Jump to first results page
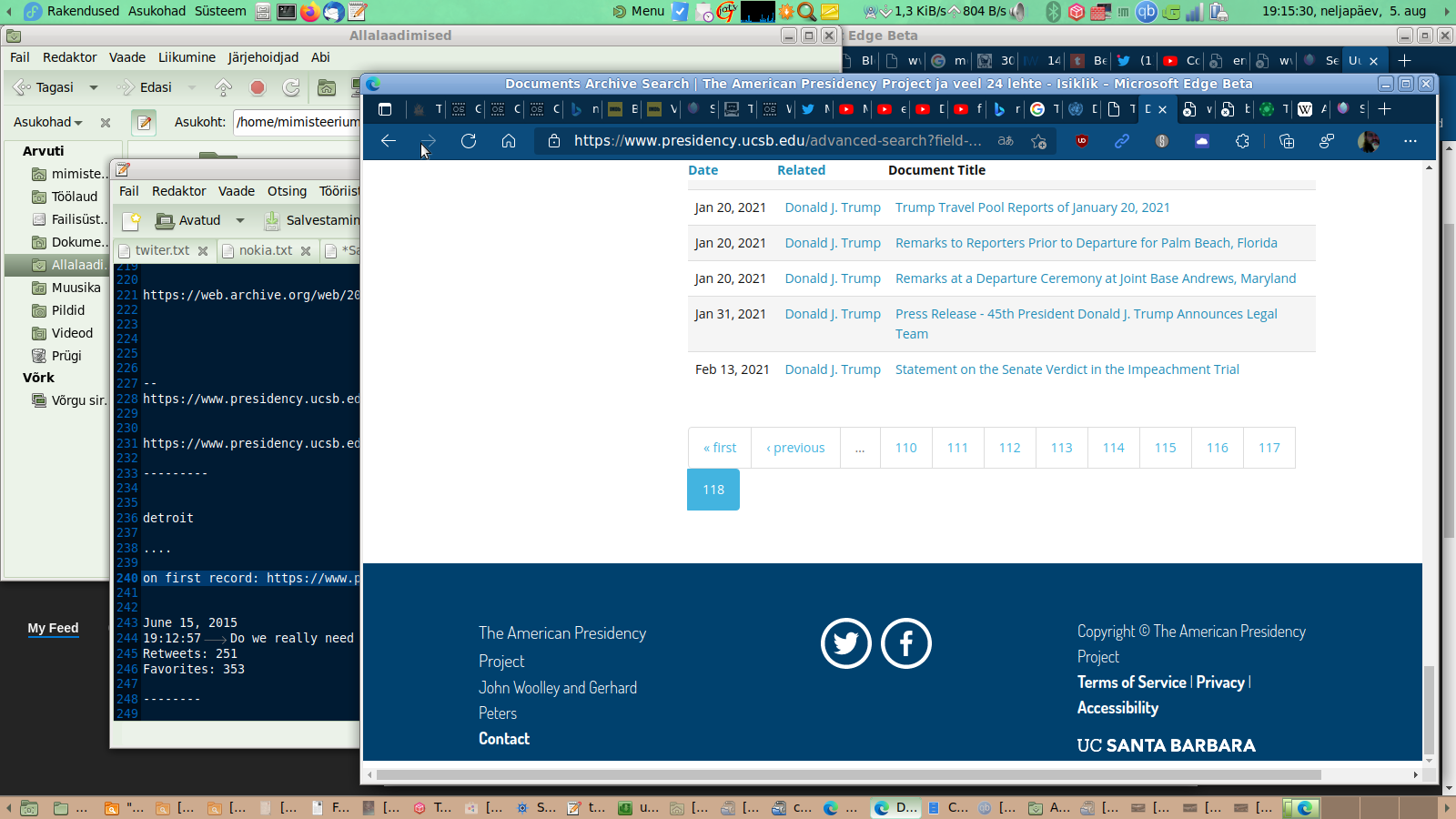Viewport: 1456px width, 819px height. click(x=720, y=448)
